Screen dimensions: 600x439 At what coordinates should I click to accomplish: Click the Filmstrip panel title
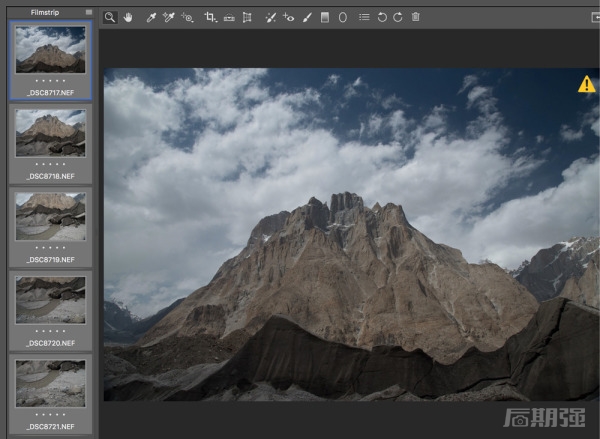[x=45, y=12]
